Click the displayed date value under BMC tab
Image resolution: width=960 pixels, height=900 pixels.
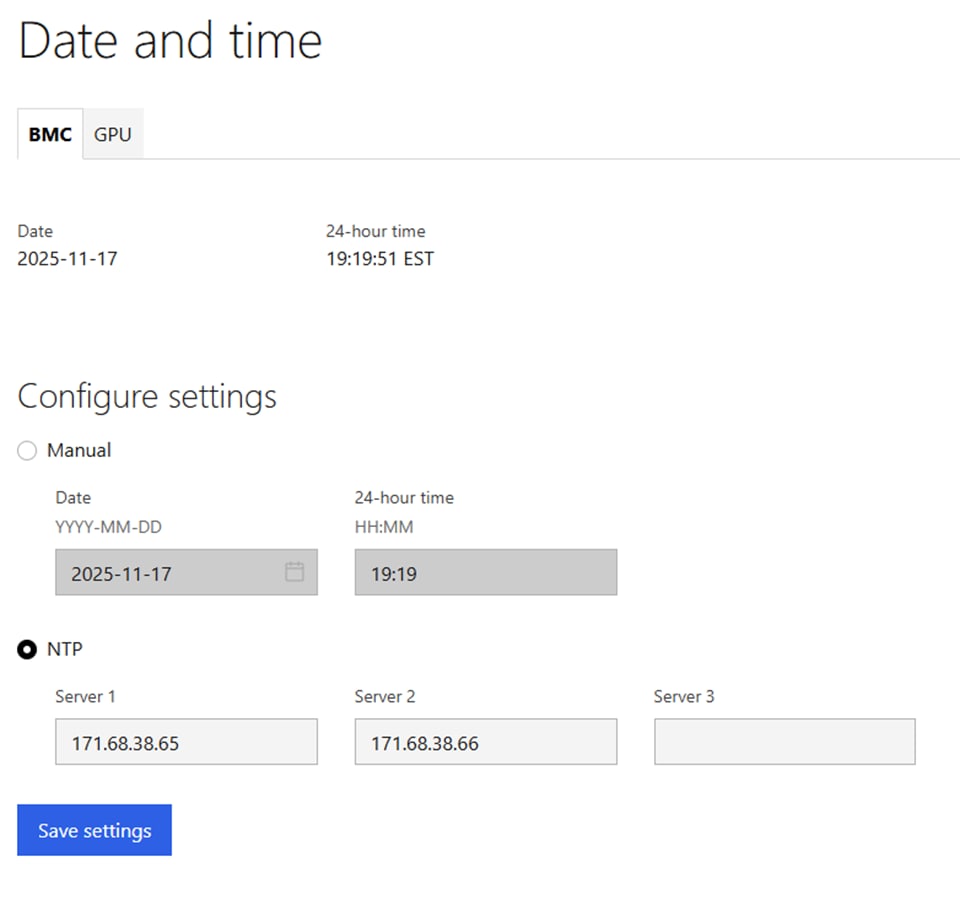[x=67, y=259]
